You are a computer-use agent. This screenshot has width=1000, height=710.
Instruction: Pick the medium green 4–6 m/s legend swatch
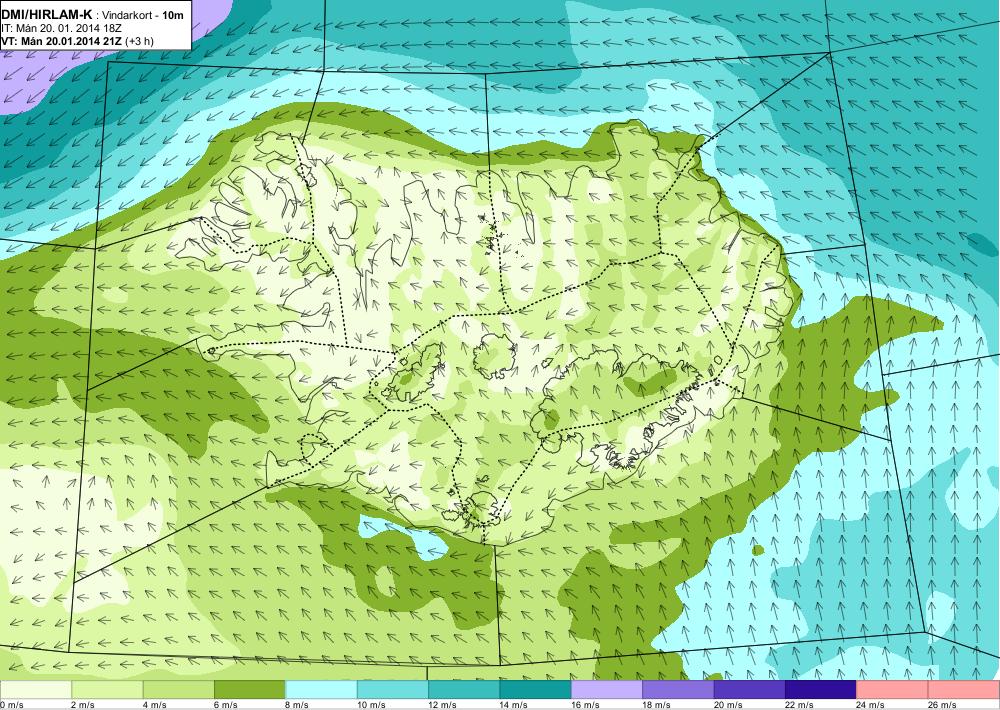[179, 690]
